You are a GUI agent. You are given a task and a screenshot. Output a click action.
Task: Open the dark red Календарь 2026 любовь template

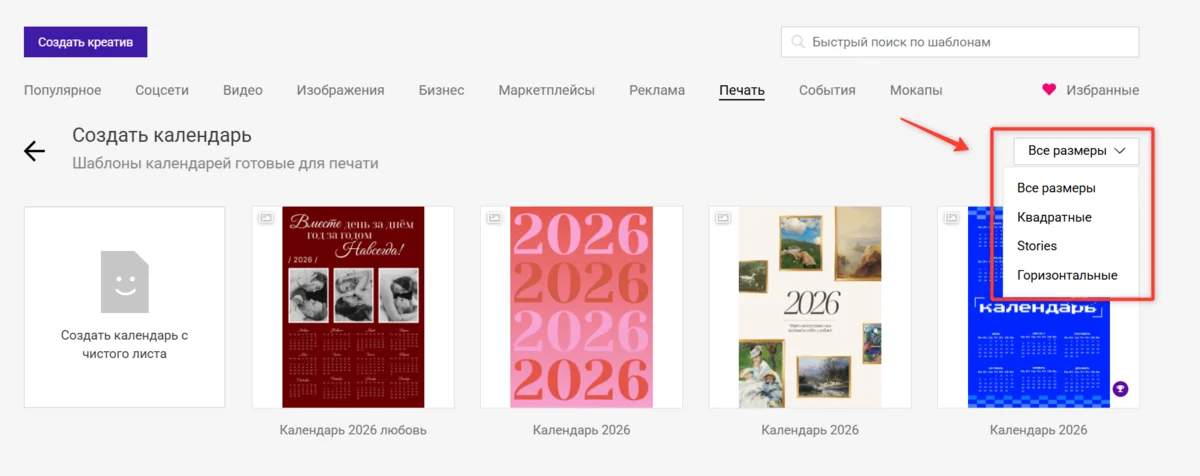pos(353,307)
